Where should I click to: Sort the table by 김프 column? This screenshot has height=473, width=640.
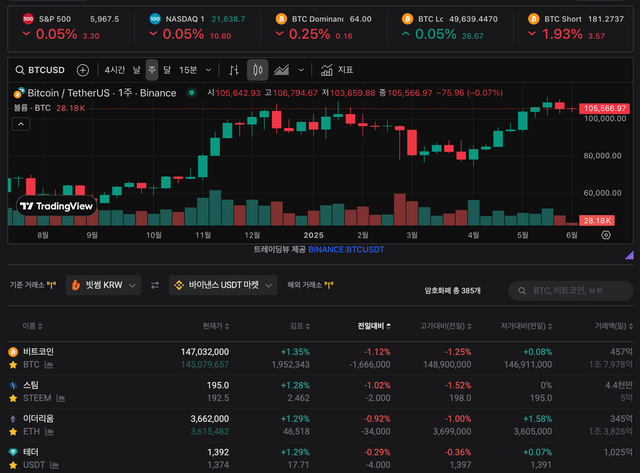click(300, 326)
